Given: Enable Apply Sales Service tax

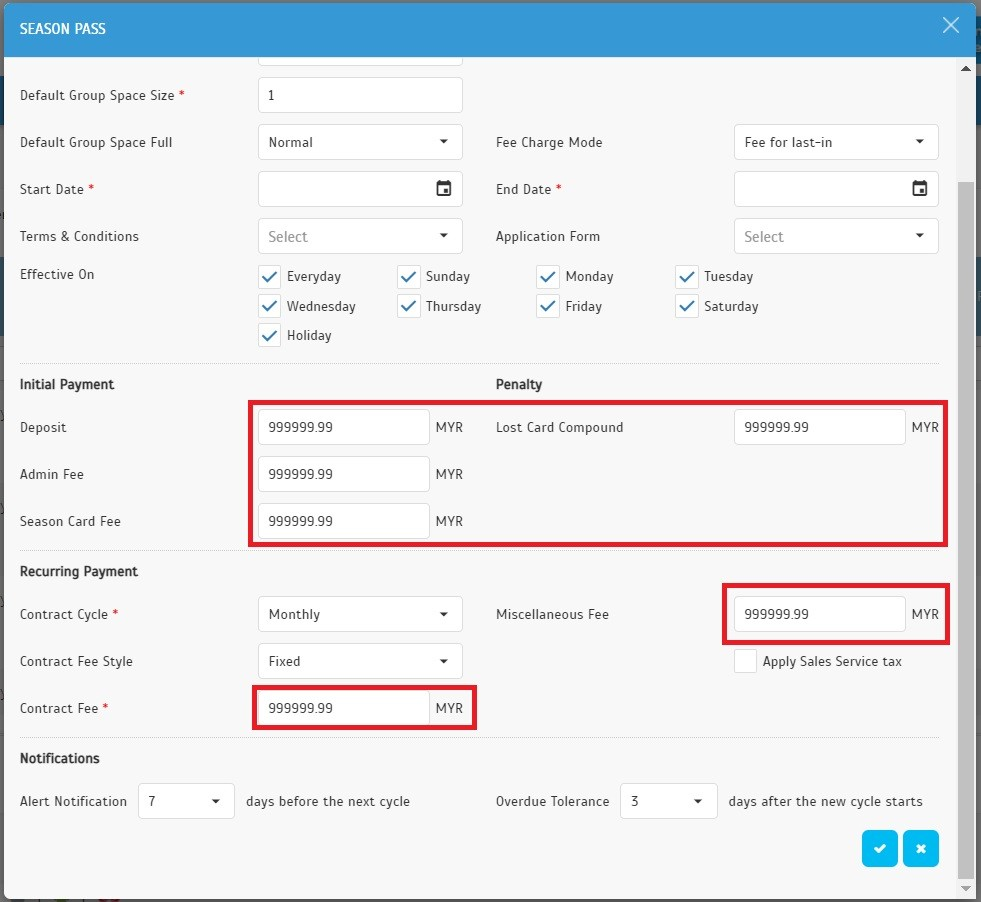Looking at the screenshot, I should tap(745, 661).
